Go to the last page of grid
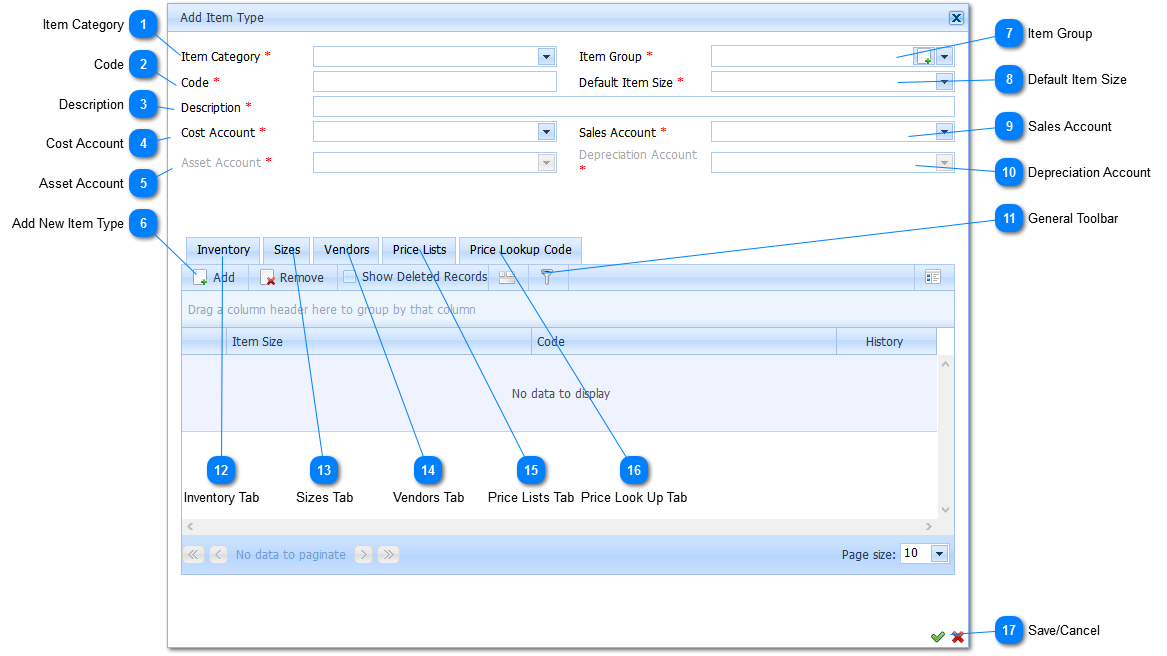The height and width of the screenshot is (656, 1167). tap(388, 554)
